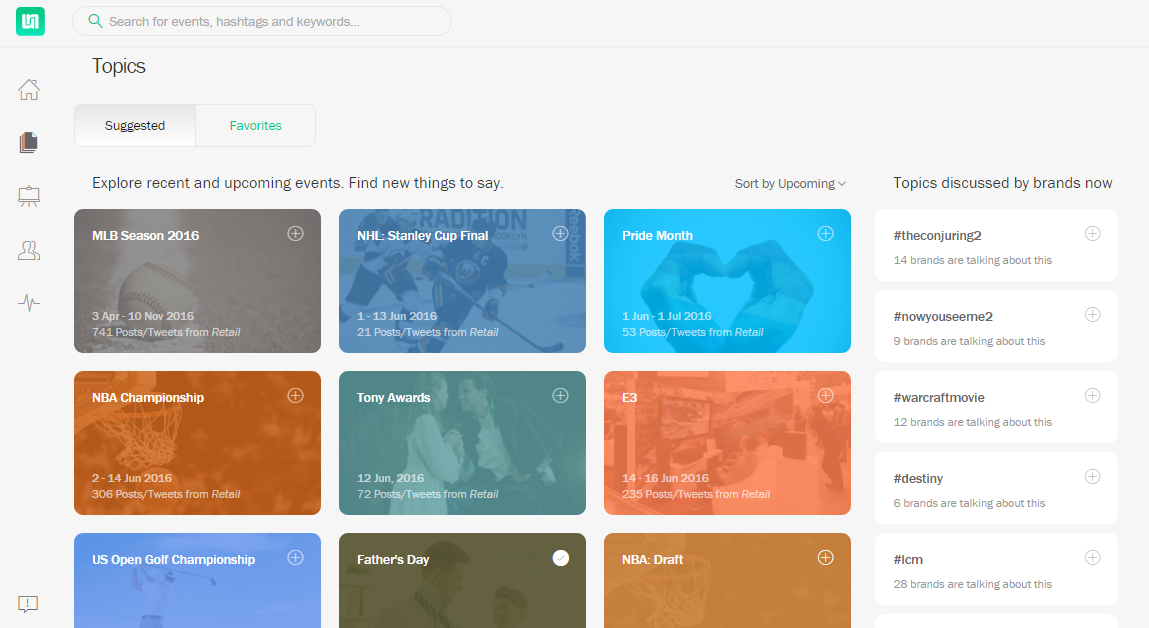Add #destiny with its plus icon

[x=1093, y=477]
